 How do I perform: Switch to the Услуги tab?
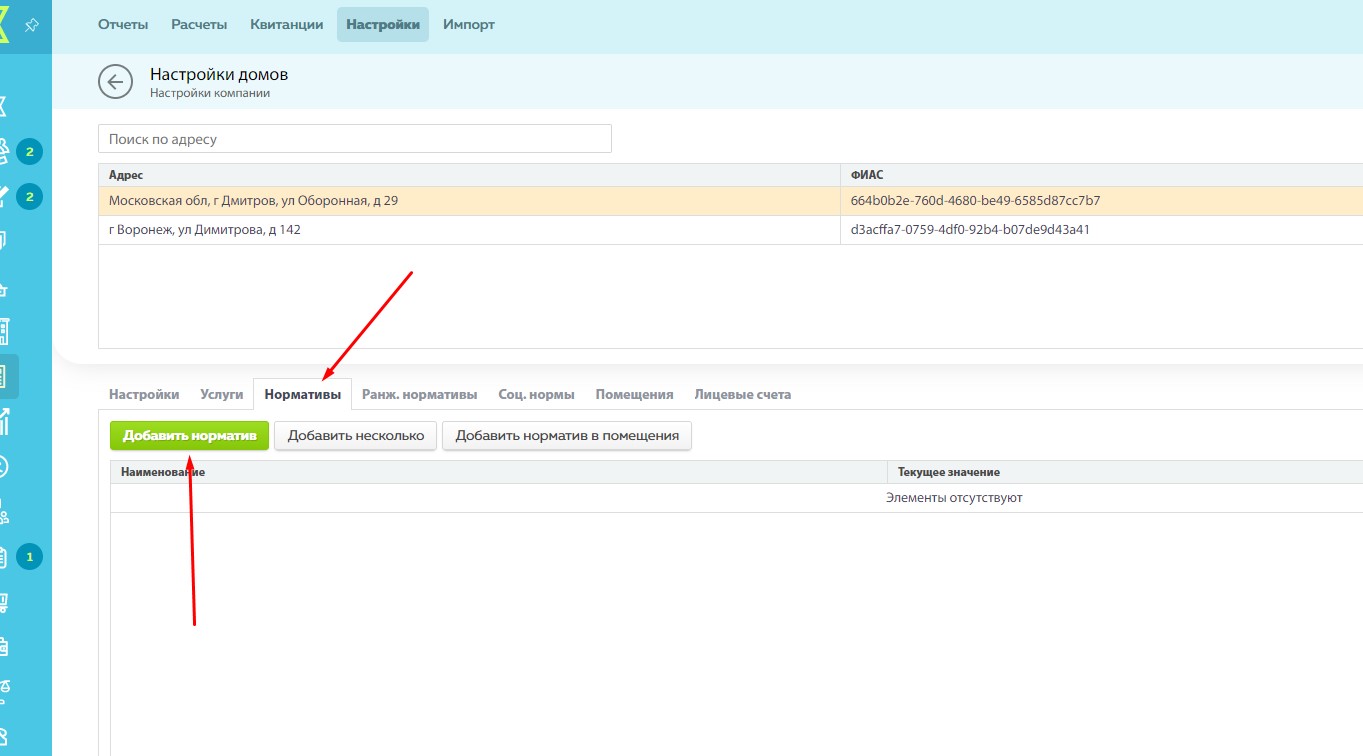pyautogui.click(x=222, y=394)
